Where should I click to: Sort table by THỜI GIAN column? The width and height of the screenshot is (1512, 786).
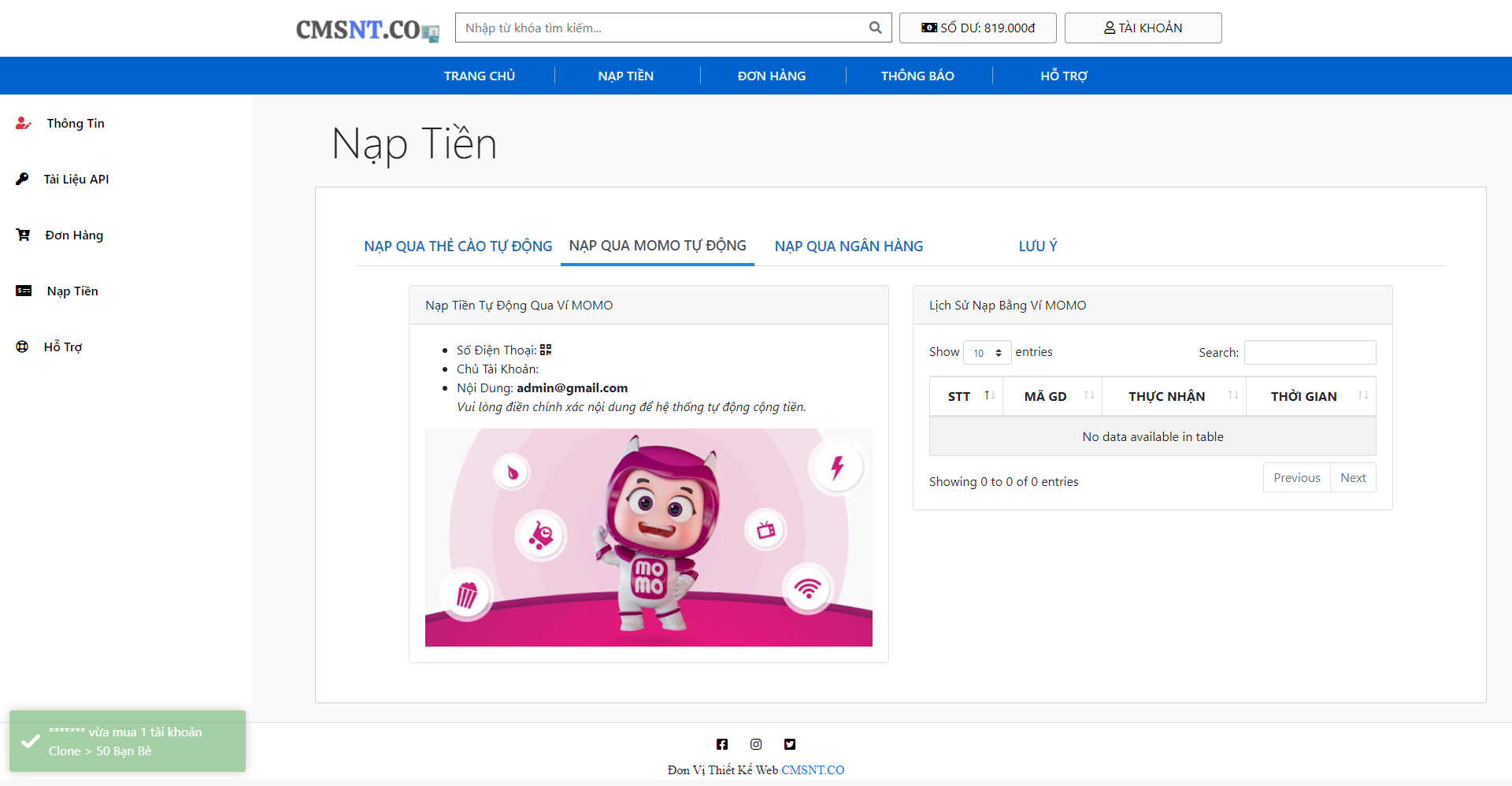point(1311,396)
